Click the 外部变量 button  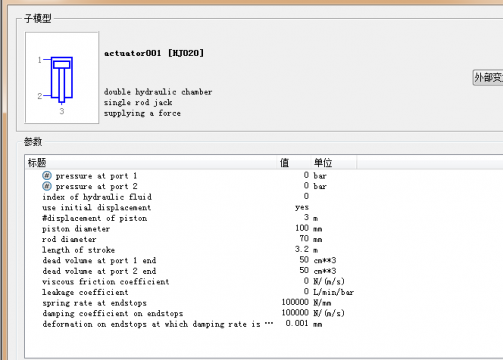pyautogui.click(x=488, y=78)
